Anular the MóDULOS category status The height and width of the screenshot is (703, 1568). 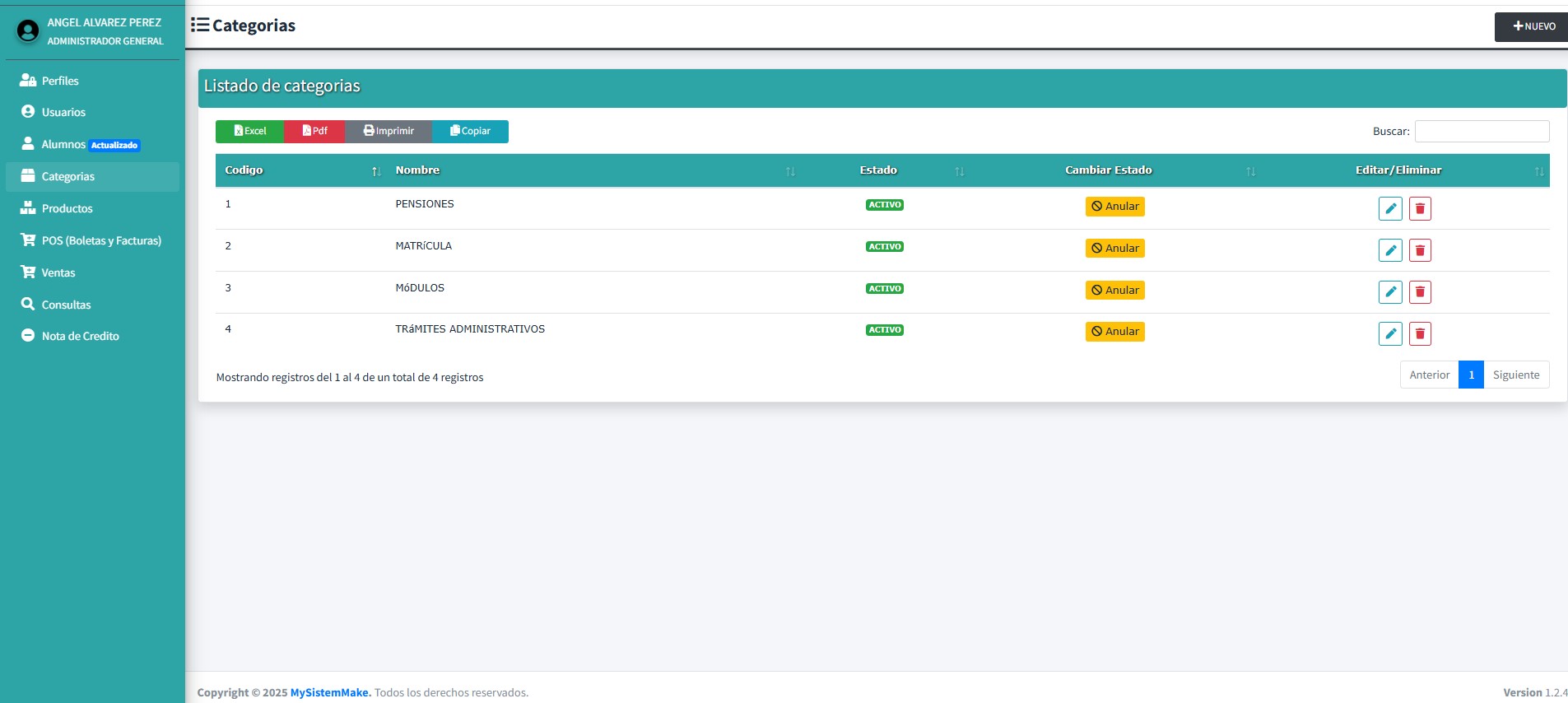[1114, 291]
